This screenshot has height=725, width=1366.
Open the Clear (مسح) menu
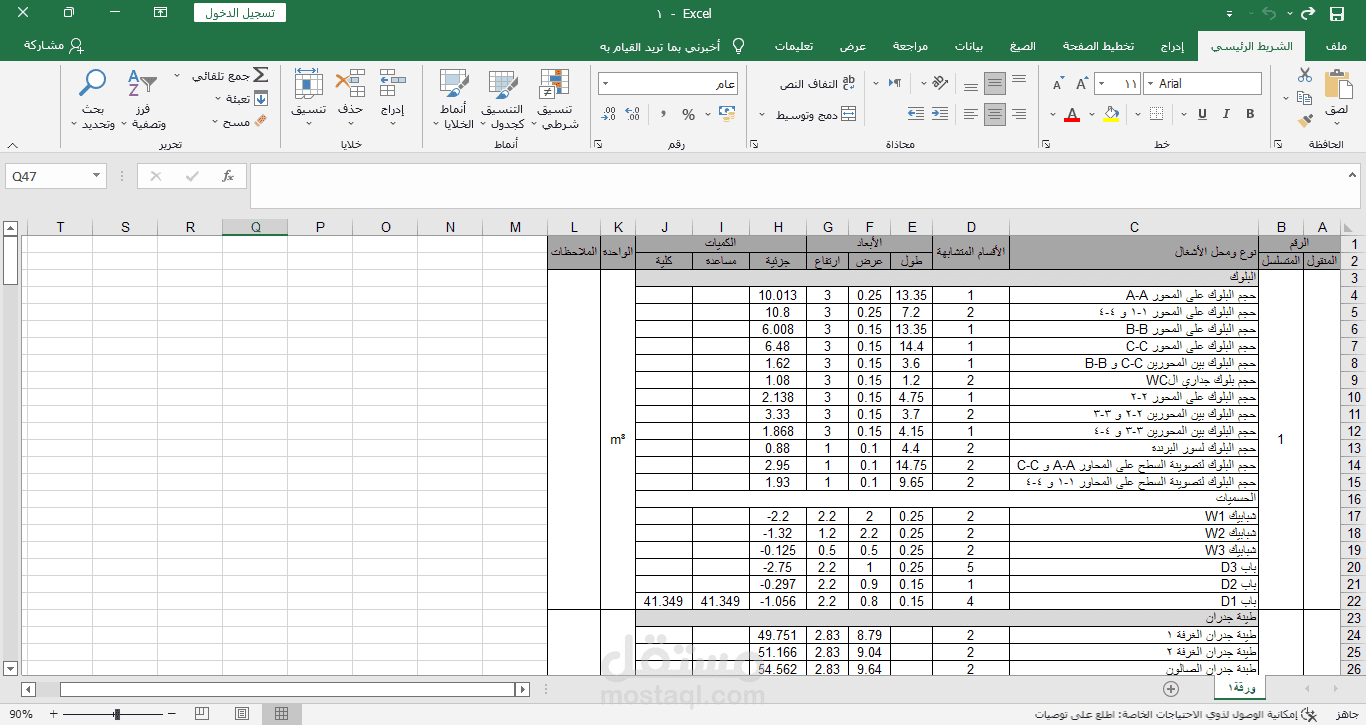click(240, 121)
